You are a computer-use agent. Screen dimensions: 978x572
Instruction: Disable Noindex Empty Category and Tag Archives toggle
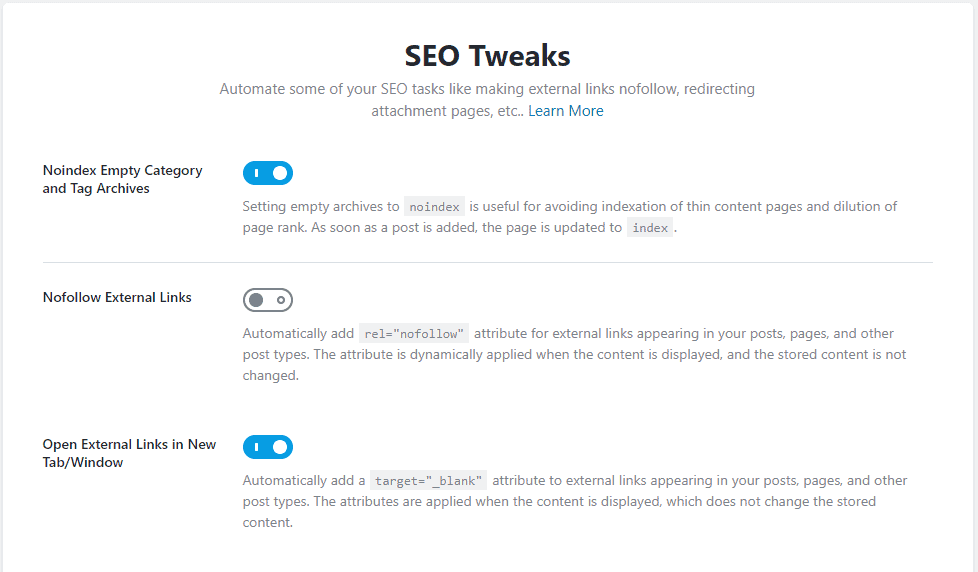[267, 173]
